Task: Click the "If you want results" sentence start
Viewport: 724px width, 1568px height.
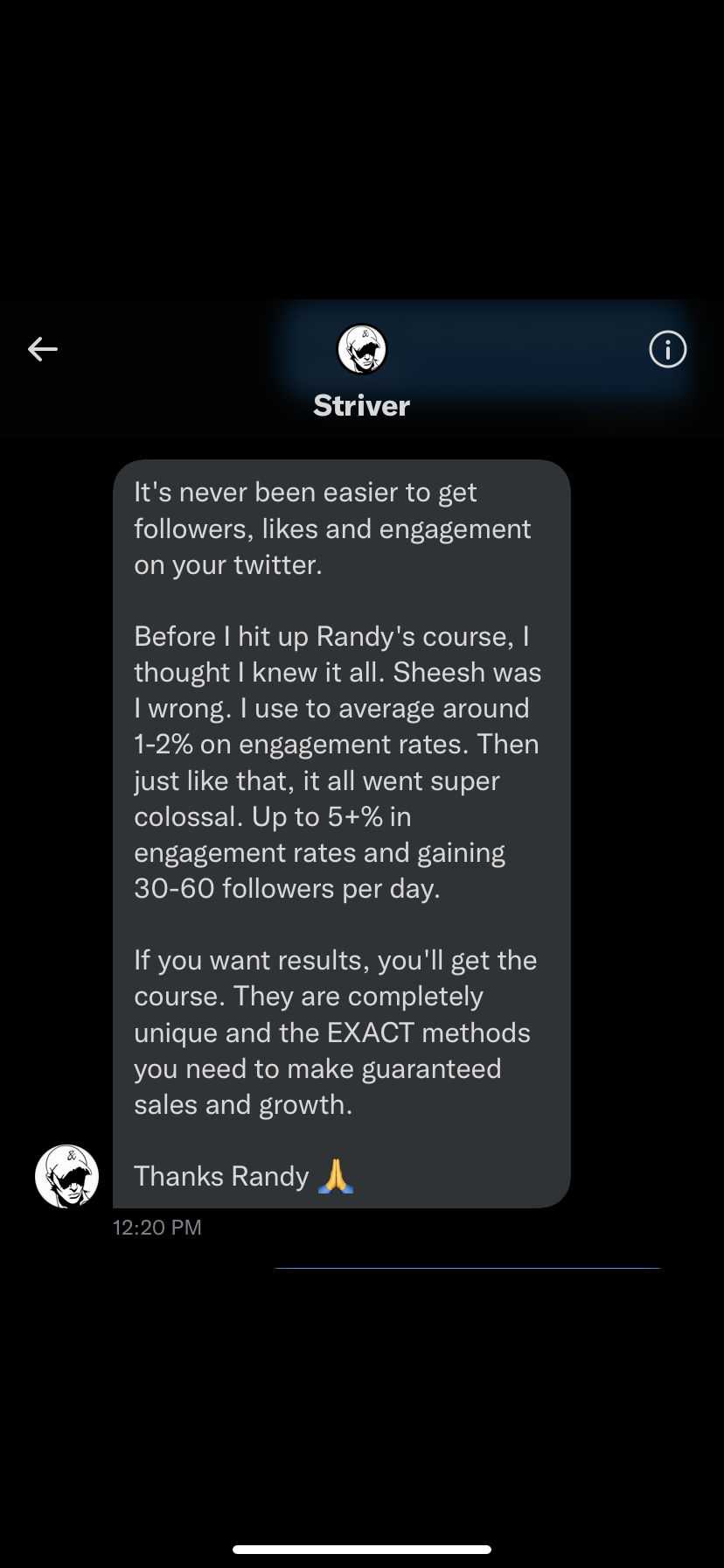Action: (254, 960)
